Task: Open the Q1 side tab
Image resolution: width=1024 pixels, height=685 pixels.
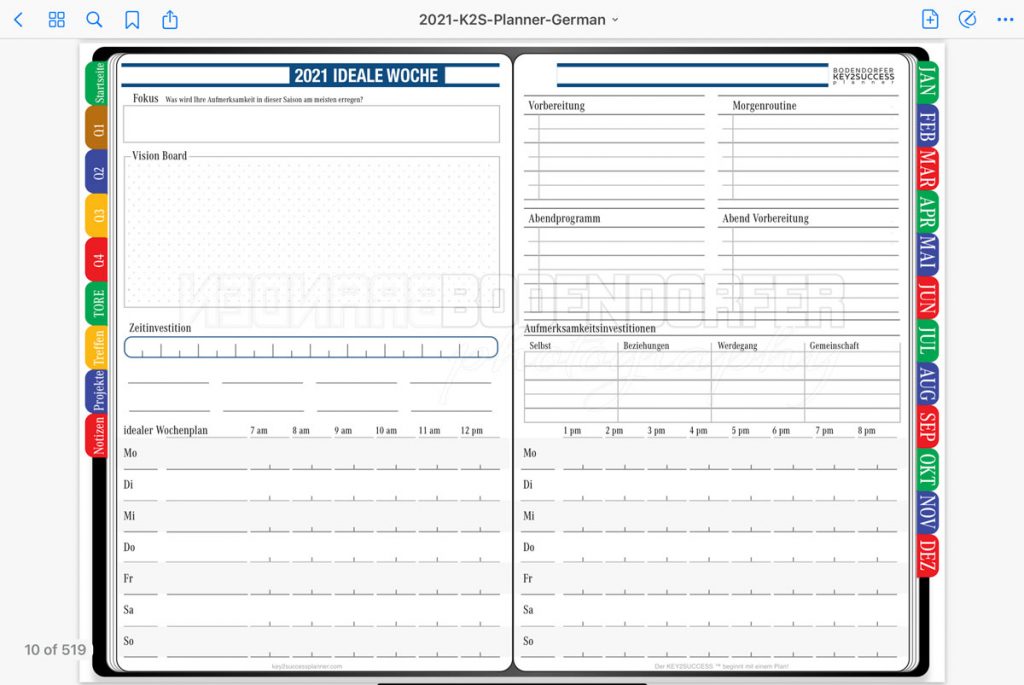Action: pyautogui.click(x=97, y=129)
